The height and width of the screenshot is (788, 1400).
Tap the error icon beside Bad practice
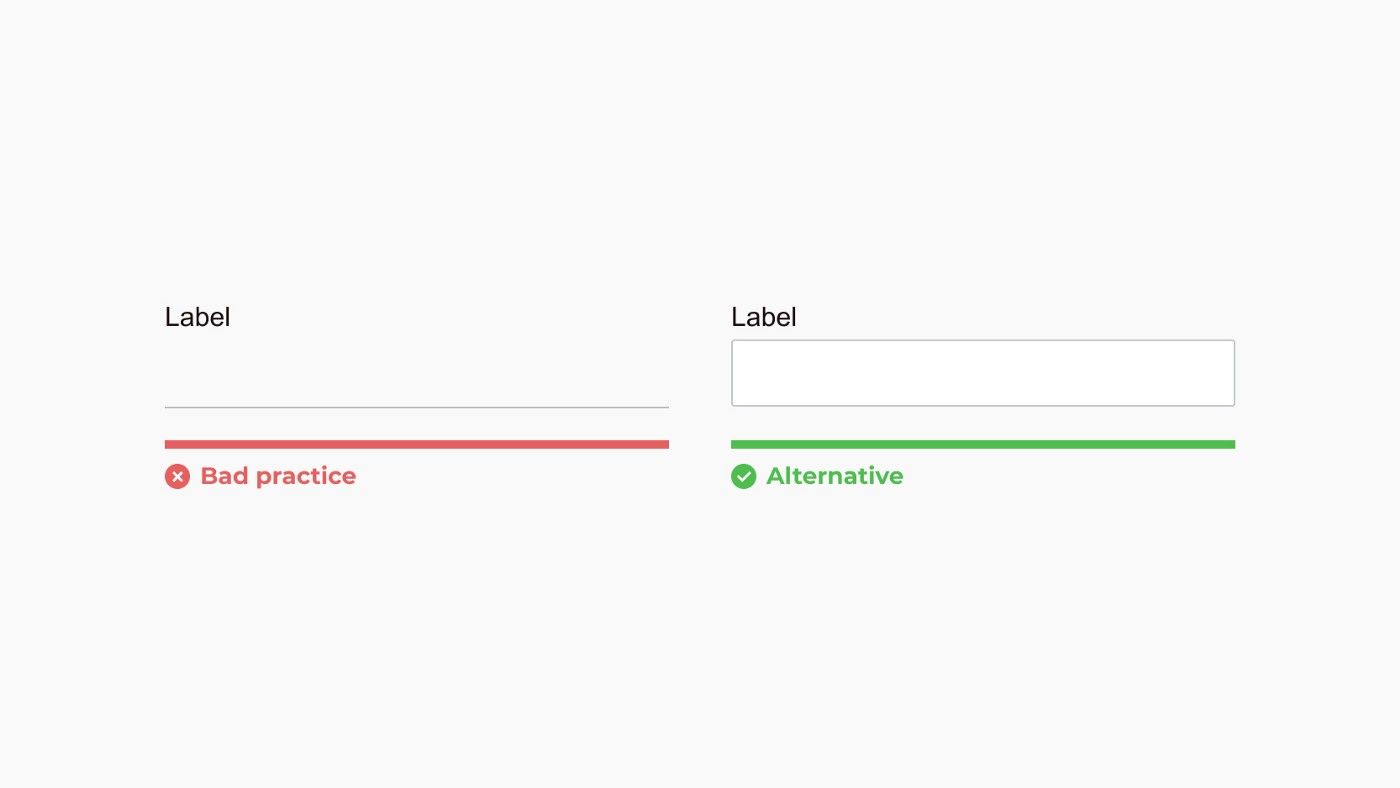click(x=177, y=477)
